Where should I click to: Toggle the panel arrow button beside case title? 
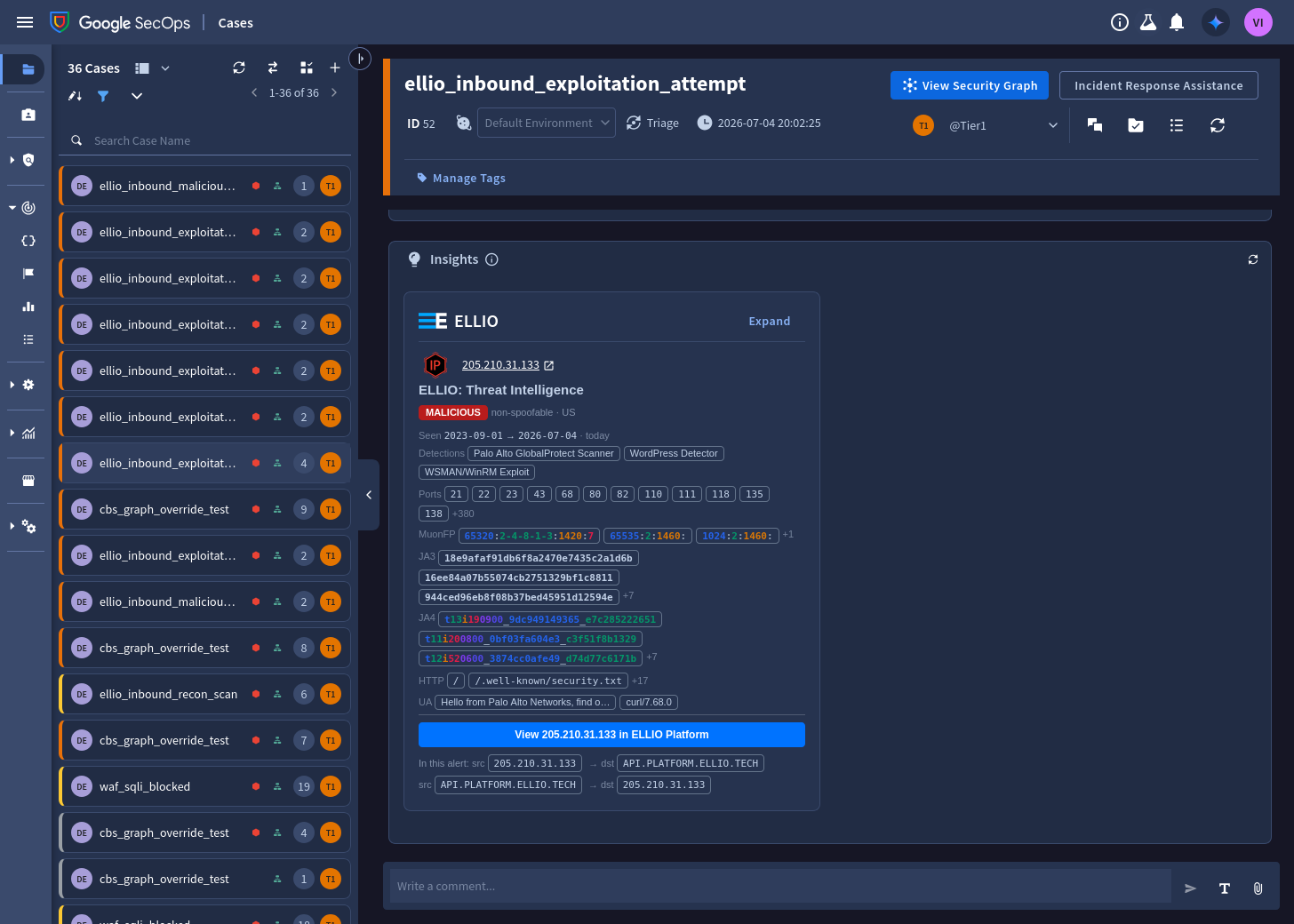pyautogui.click(x=360, y=59)
